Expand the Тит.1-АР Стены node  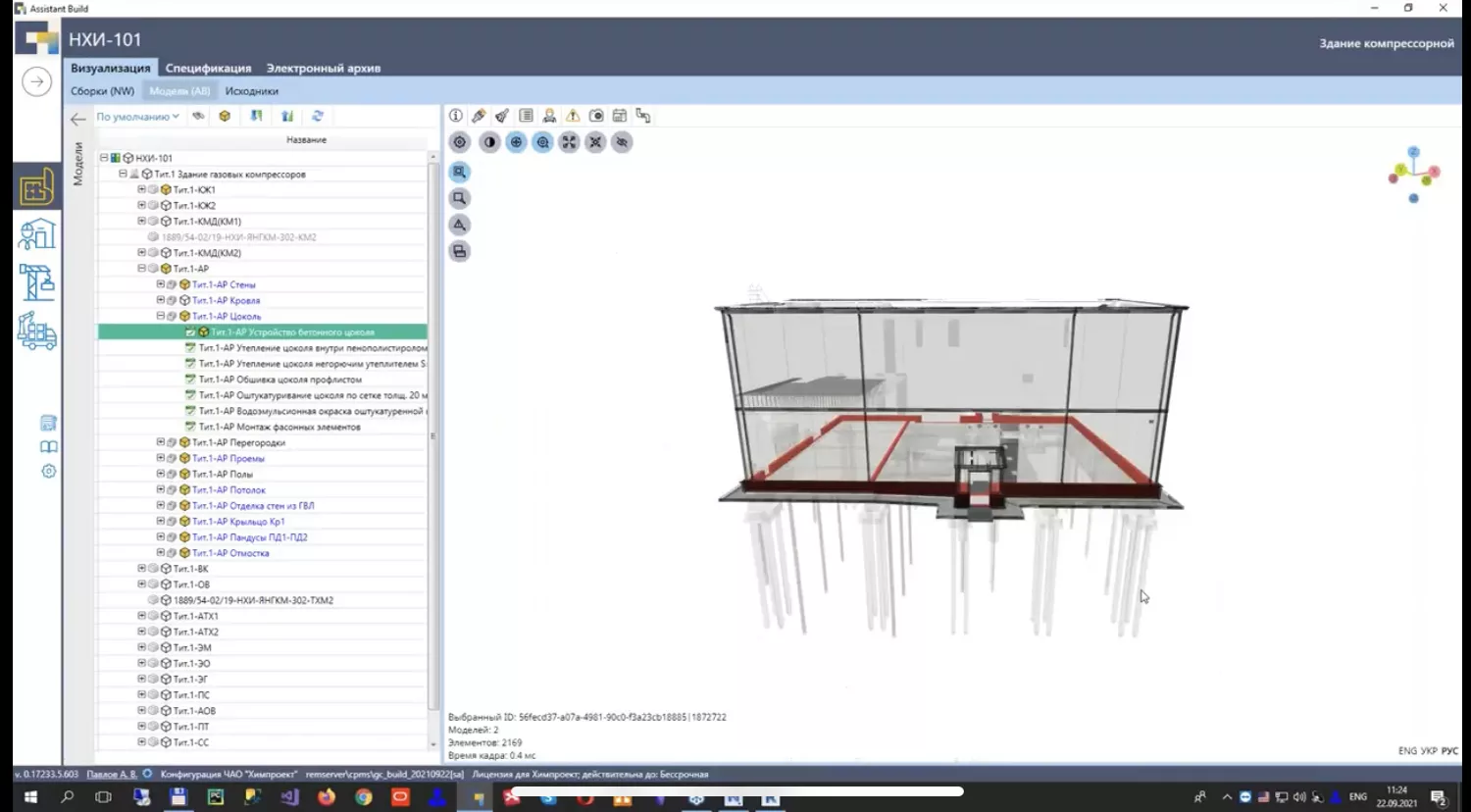161,284
